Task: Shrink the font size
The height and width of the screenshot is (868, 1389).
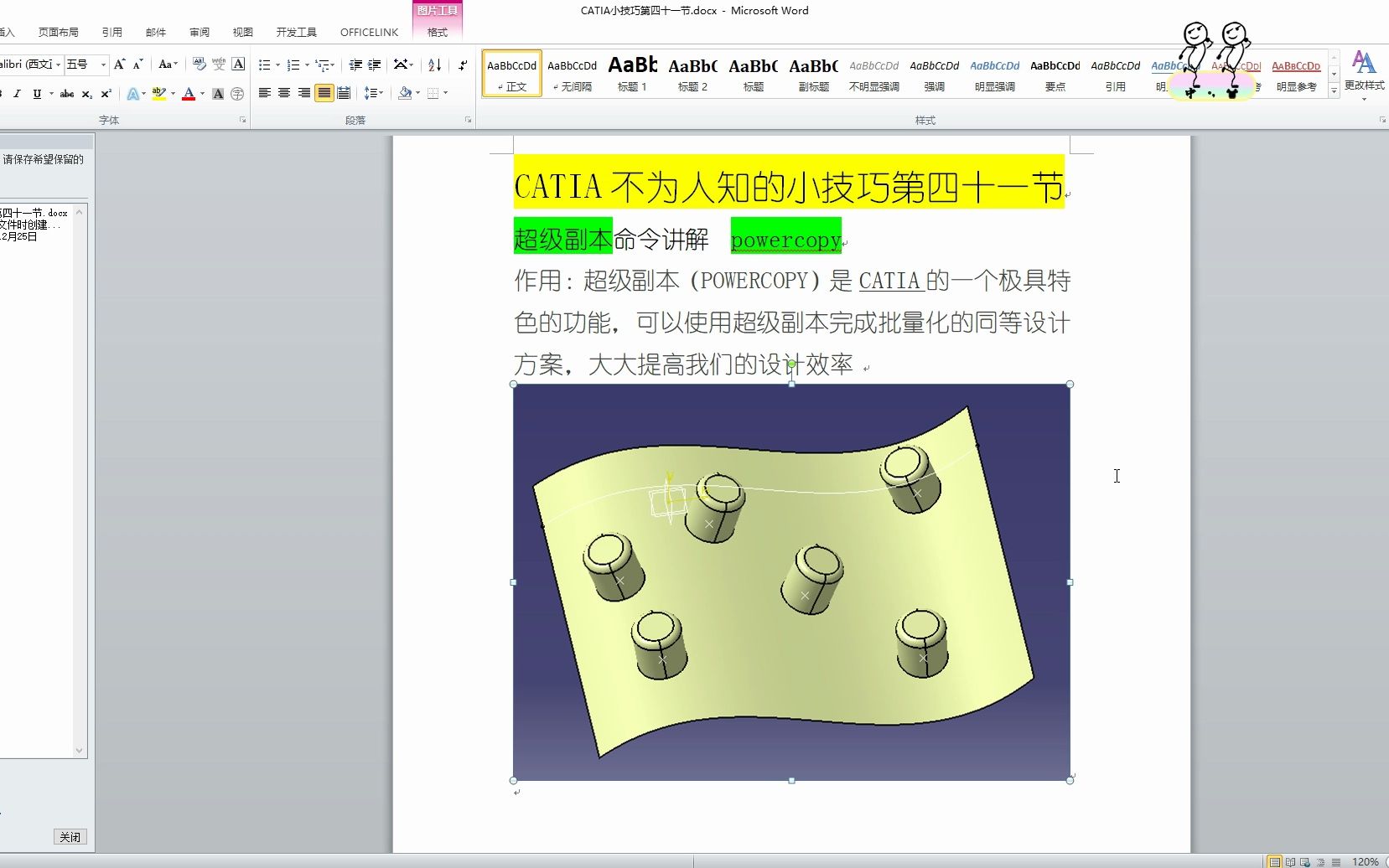Action: point(138,65)
